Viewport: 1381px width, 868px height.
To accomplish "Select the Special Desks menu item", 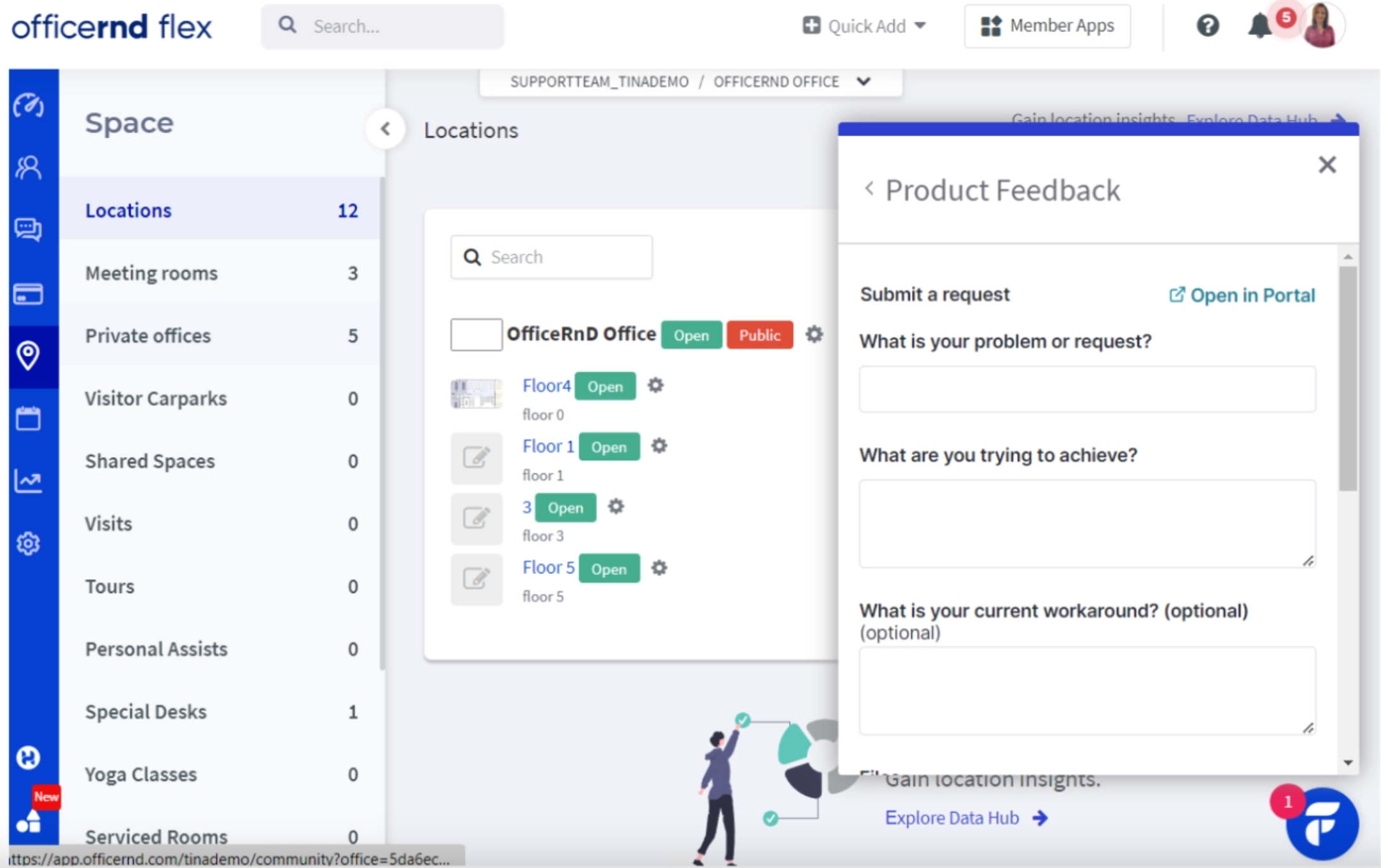I will click(221, 711).
